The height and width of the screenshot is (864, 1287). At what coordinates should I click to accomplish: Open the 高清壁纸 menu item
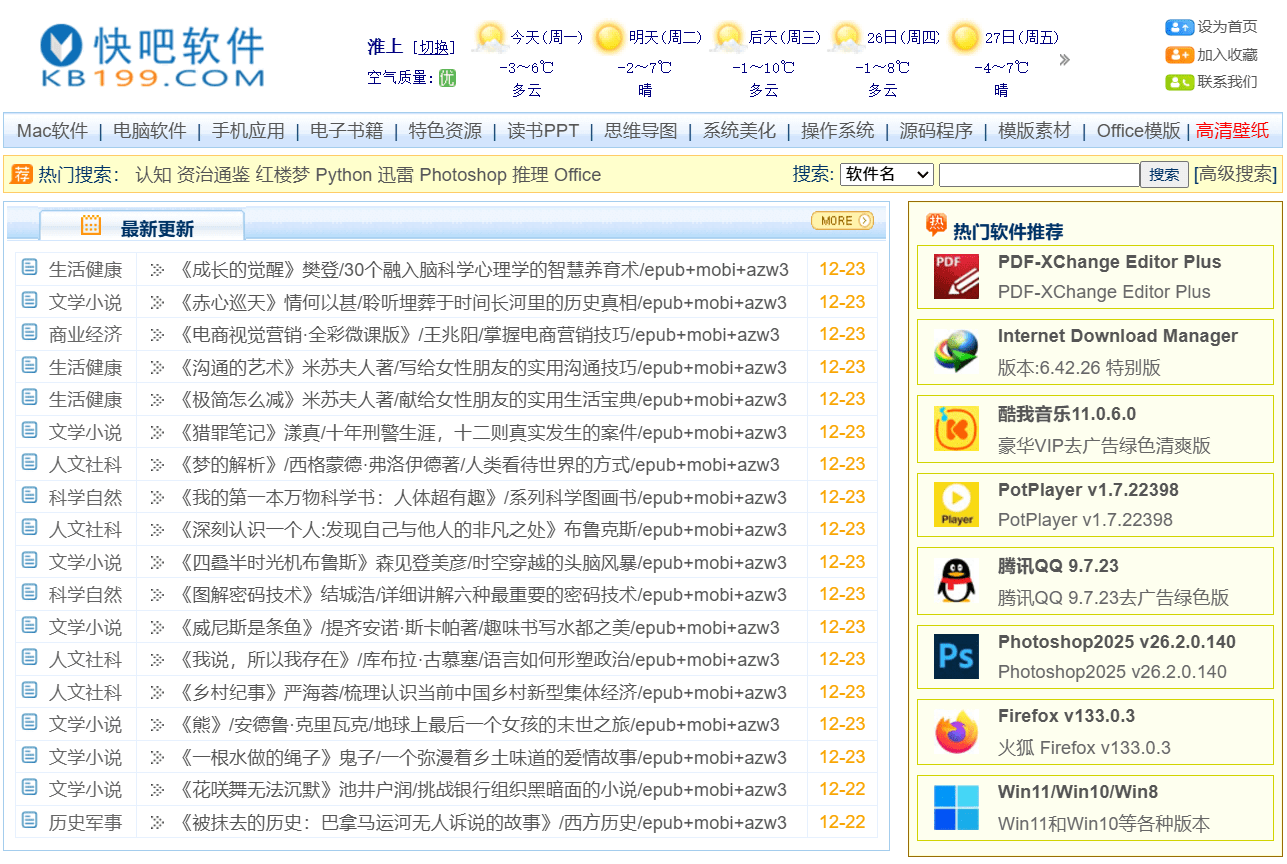click(x=1232, y=131)
